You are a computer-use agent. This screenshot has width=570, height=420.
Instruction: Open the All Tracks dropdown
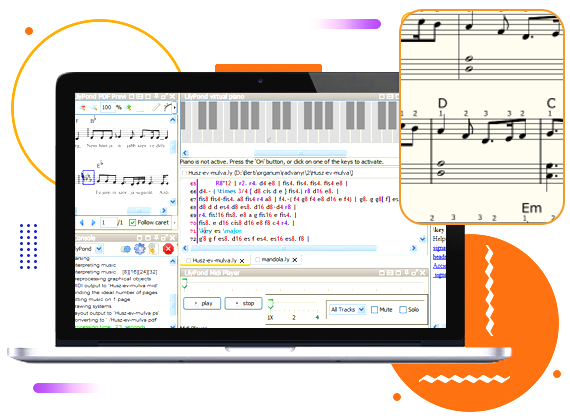point(347,309)
